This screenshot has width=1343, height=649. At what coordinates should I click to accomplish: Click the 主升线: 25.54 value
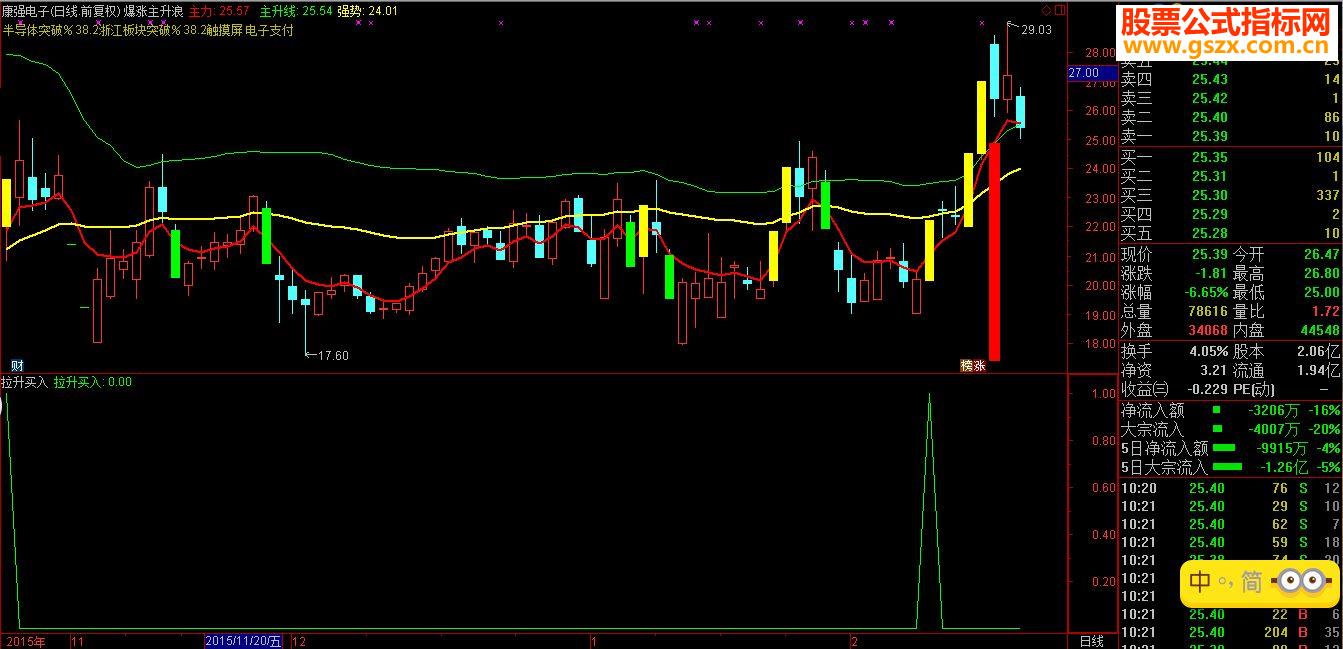[x=296, y=11]
